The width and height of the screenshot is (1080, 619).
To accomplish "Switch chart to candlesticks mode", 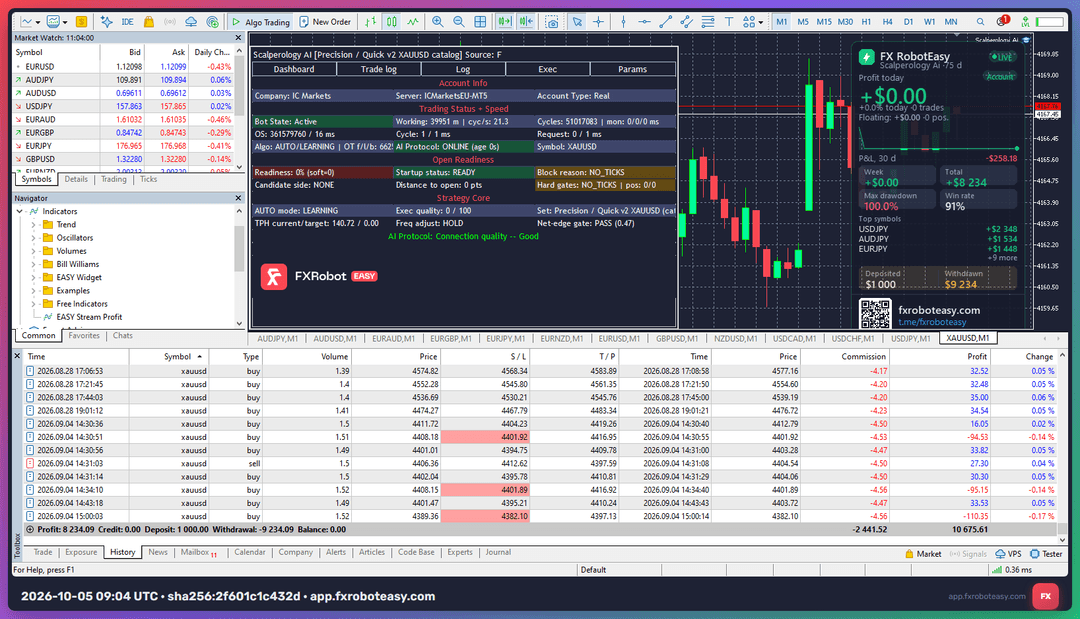I will click(x=391, y=21).
